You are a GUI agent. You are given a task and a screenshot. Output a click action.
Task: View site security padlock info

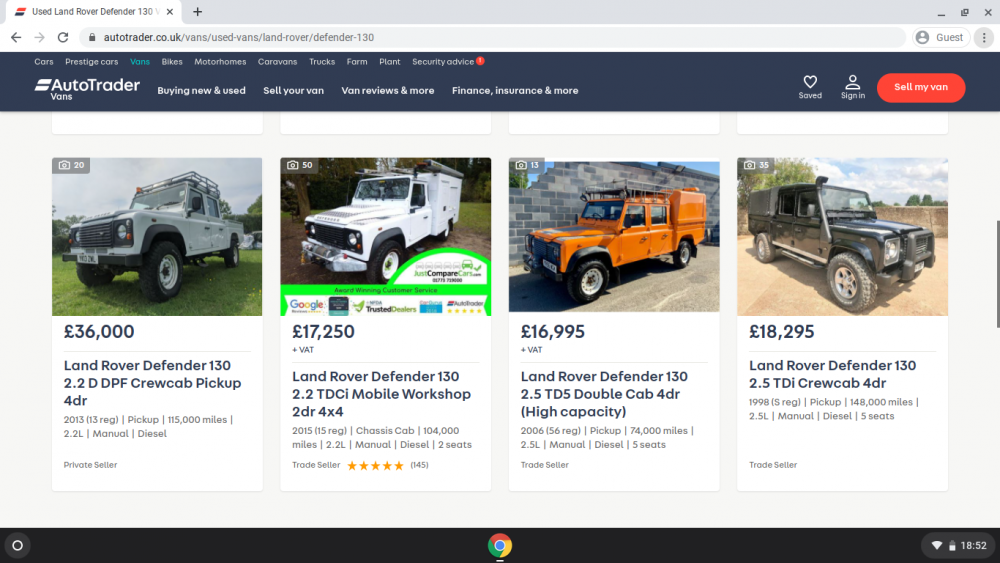[x=92, y=38]
